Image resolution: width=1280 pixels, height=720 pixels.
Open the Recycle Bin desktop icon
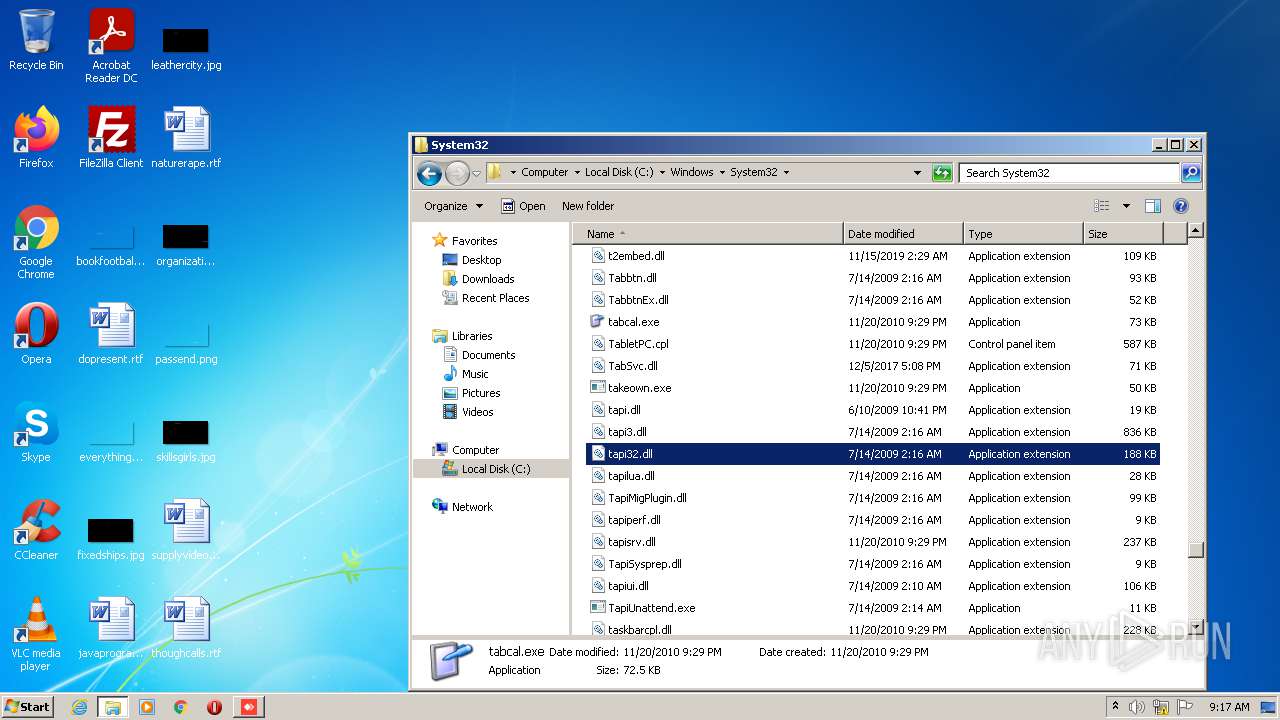tap(36, 40)
